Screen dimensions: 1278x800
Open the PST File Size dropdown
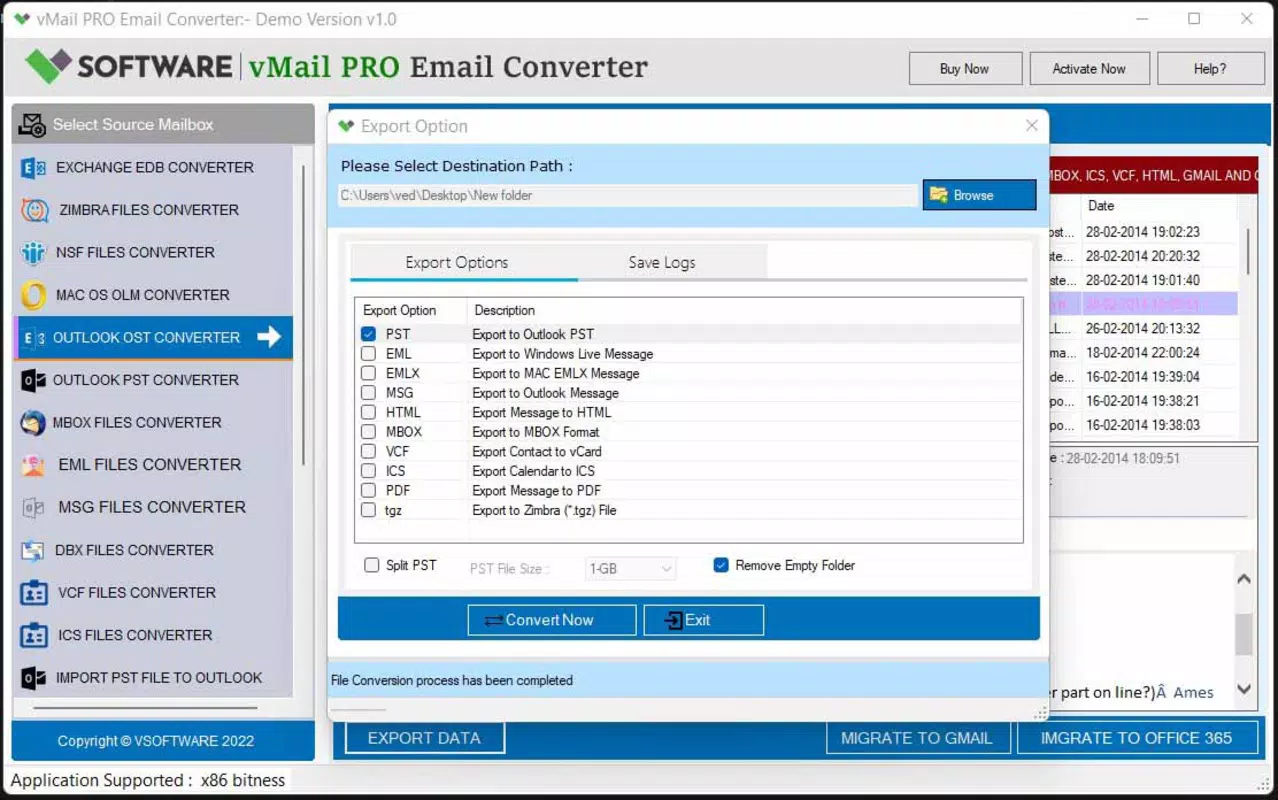[x=631, y=569]
